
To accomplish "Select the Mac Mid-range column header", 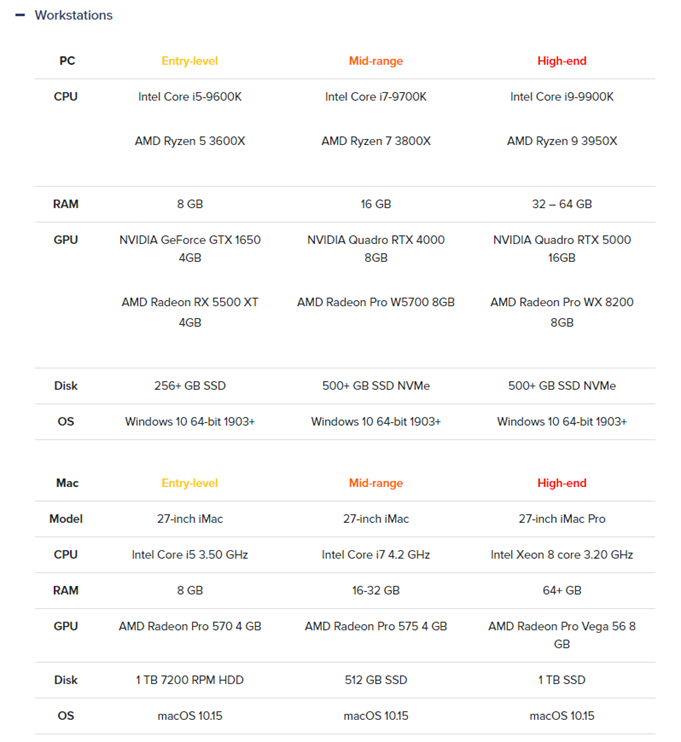I will pyautogui.click(x=376, y=483).
